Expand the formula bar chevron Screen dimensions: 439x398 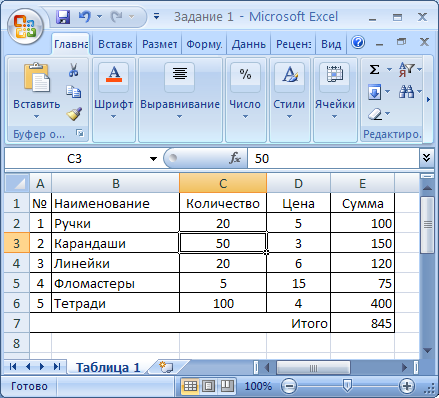click(426, 158)
